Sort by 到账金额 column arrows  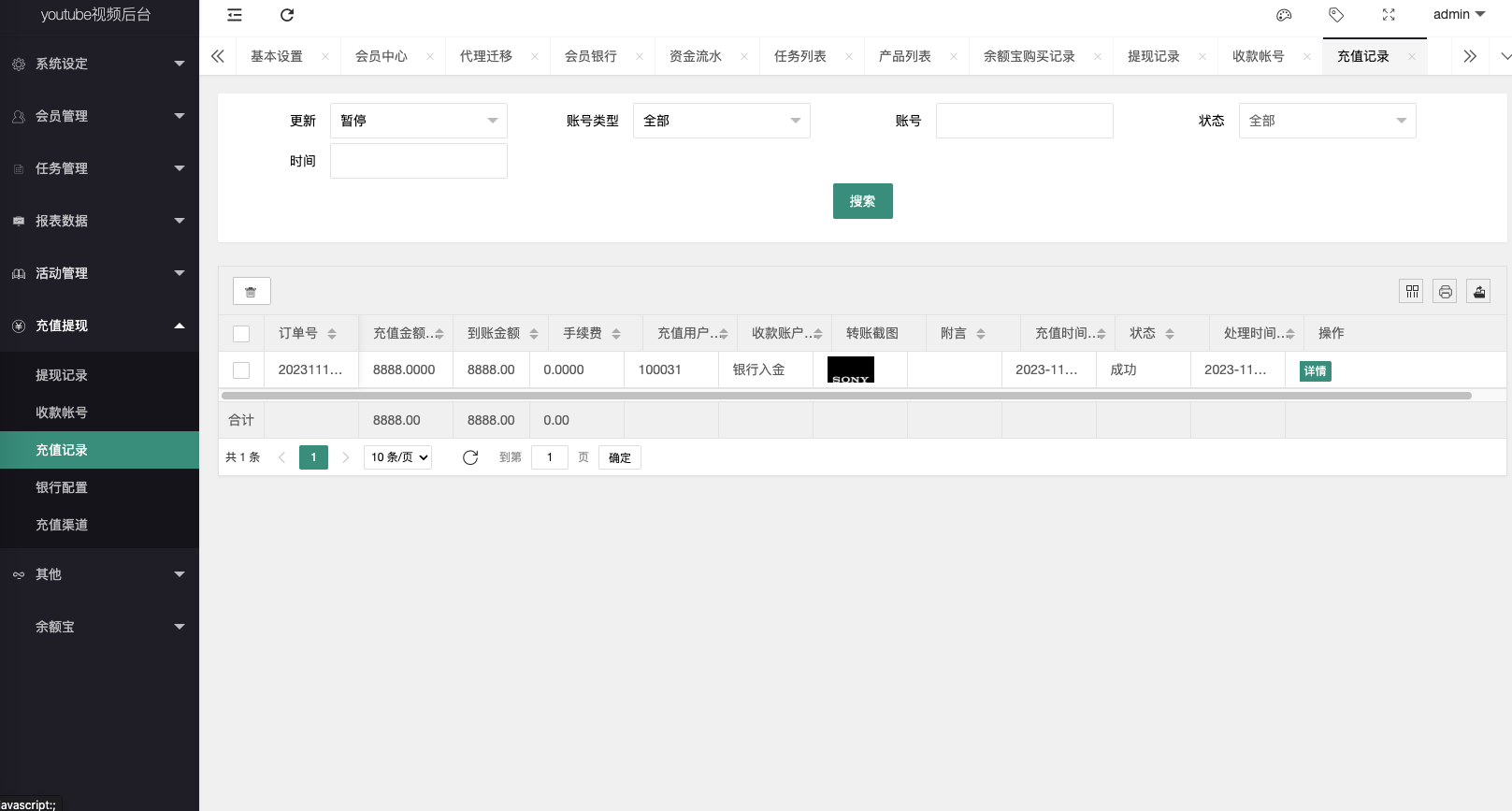534,334
